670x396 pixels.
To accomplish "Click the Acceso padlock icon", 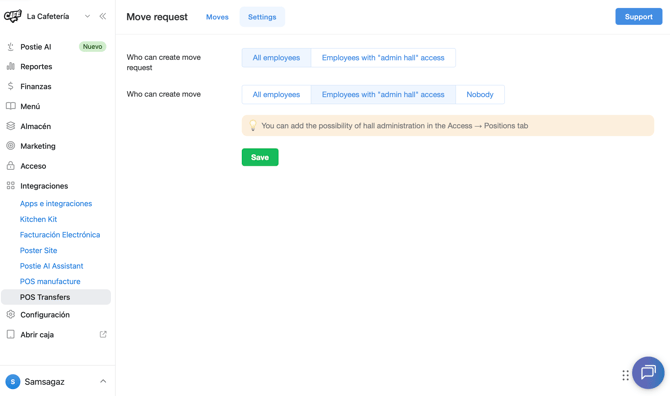I will (11, 166).
